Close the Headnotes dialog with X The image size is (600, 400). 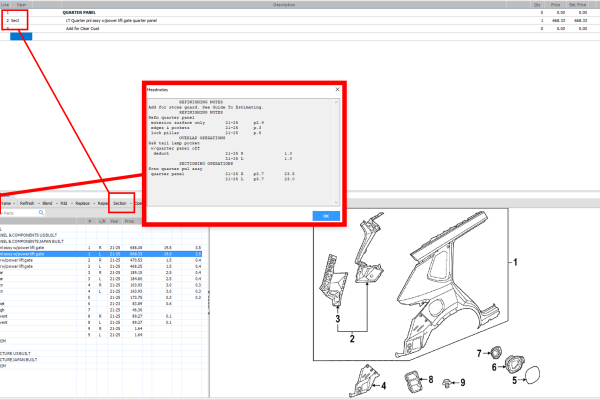[336, 89]
